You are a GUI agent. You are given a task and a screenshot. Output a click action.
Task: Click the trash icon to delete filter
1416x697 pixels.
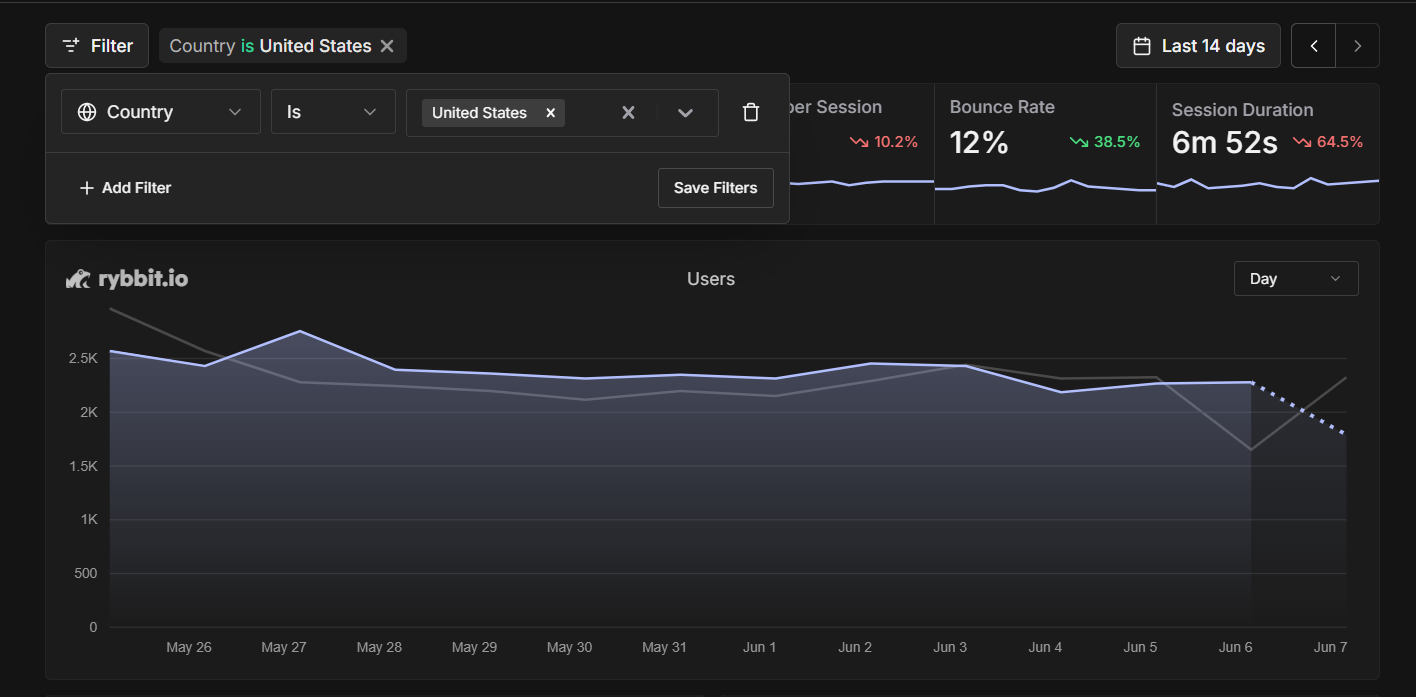point(751,112)
